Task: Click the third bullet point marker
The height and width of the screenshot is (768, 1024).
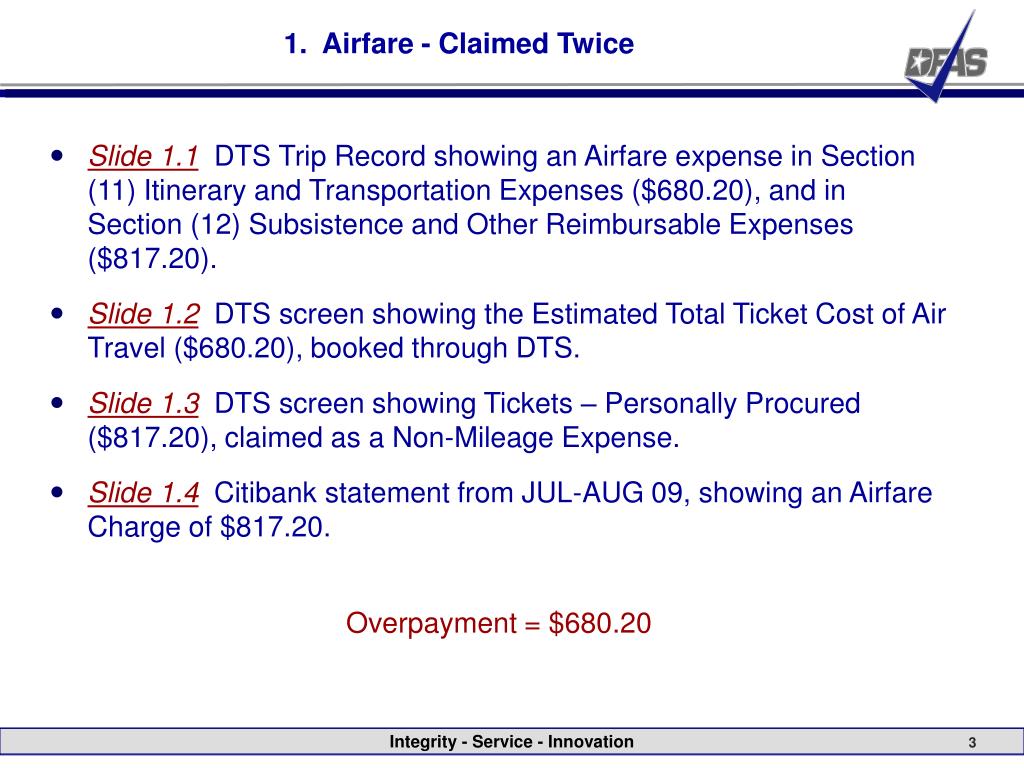Action: [x=57, y=403]
